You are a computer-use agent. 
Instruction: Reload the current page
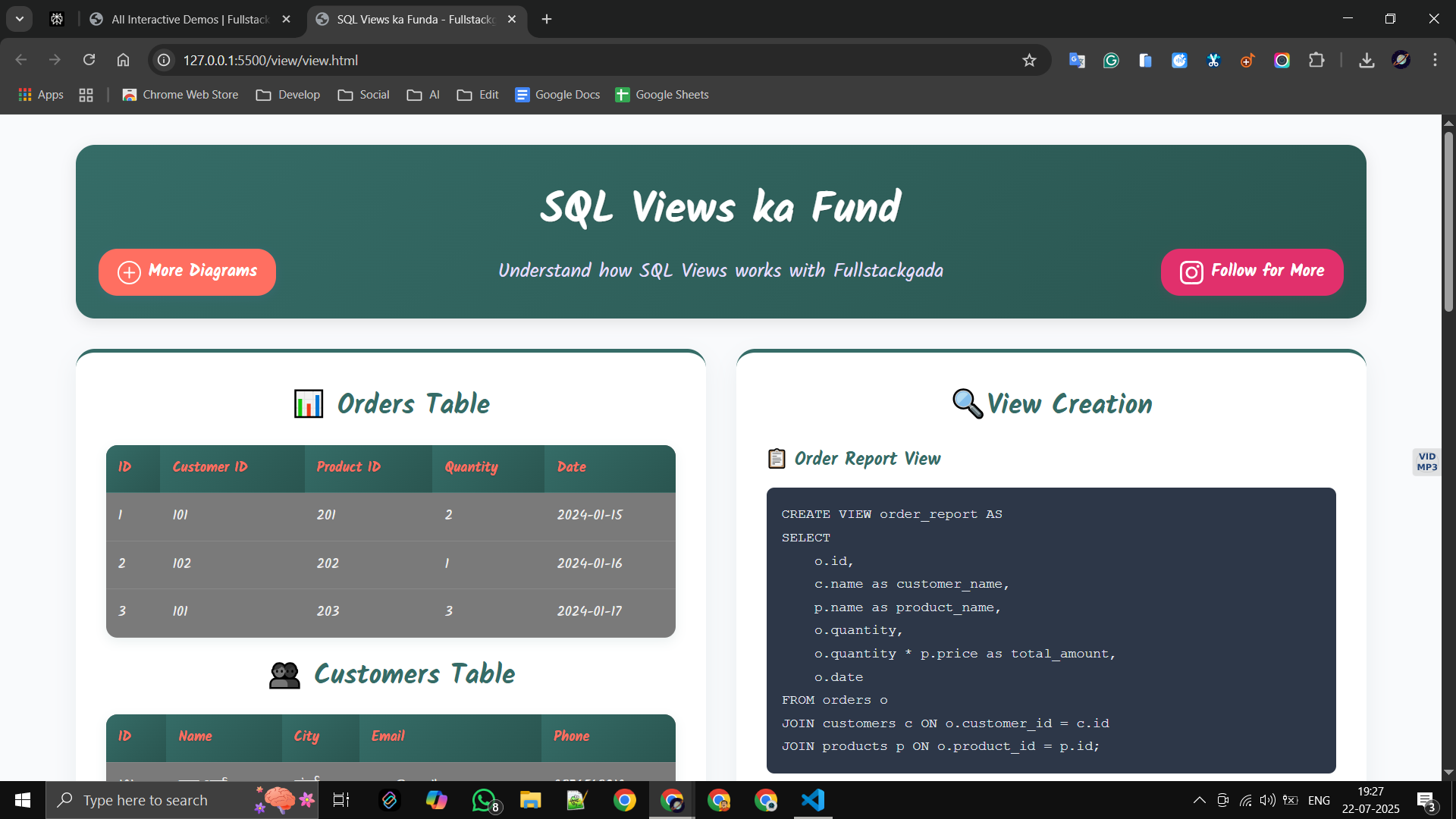(89, 60)
